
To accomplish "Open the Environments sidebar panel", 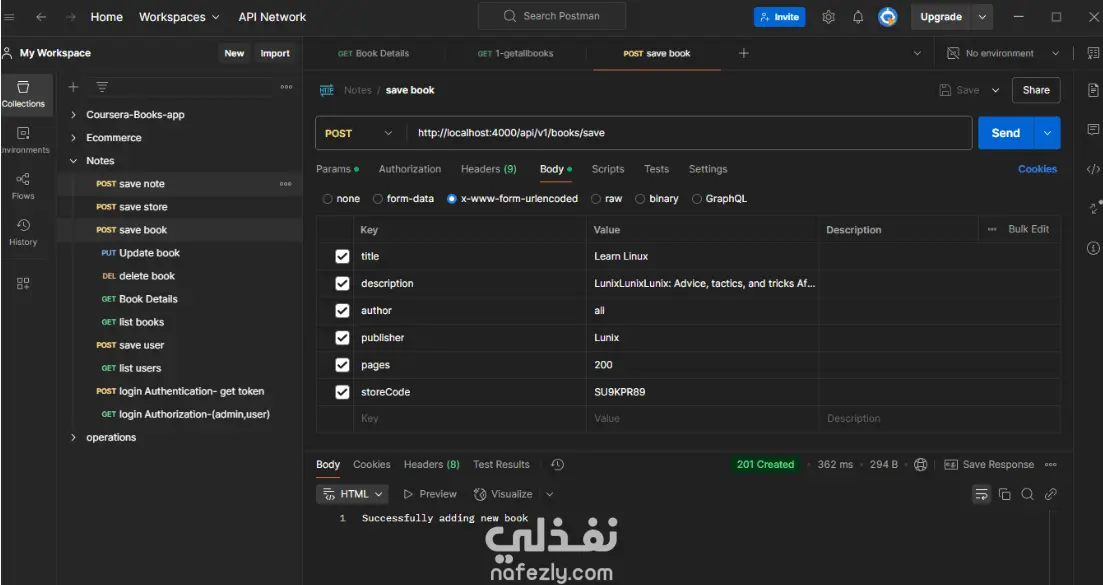I will [x=23, y=140].
